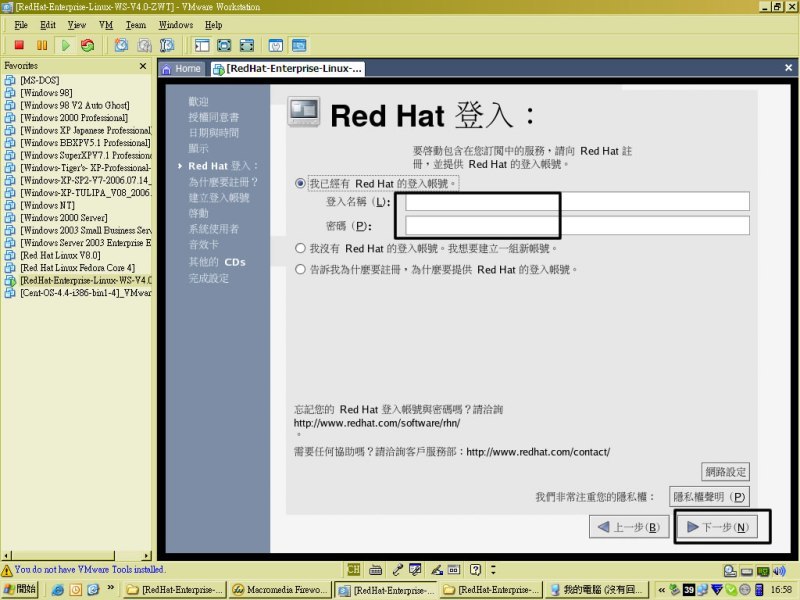Open the Windows menu
This screenshot has height=600, width=800.
pos(176,25)
